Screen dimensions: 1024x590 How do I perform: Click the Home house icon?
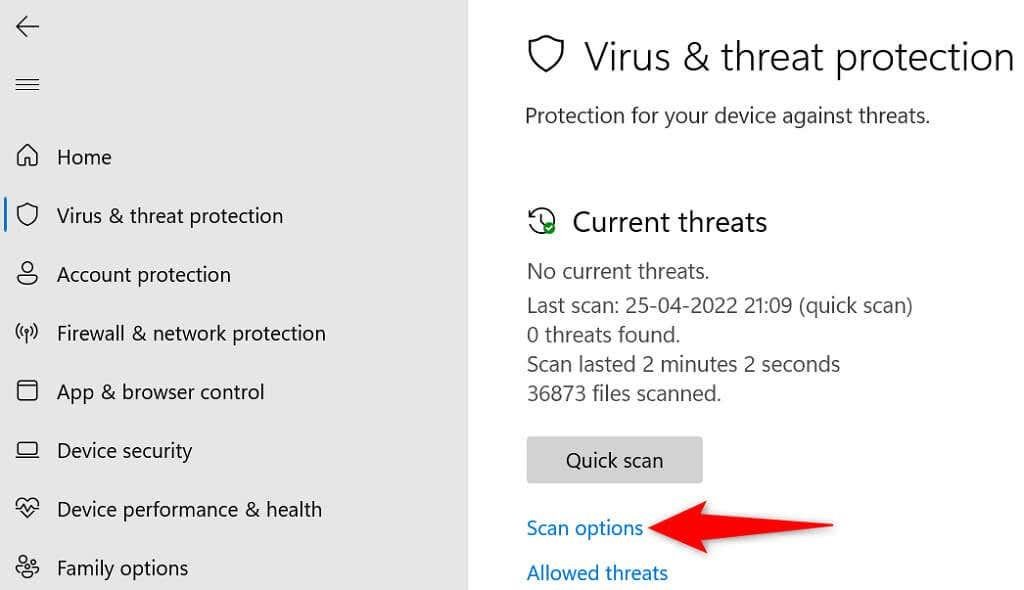click(x=26, y=156)
